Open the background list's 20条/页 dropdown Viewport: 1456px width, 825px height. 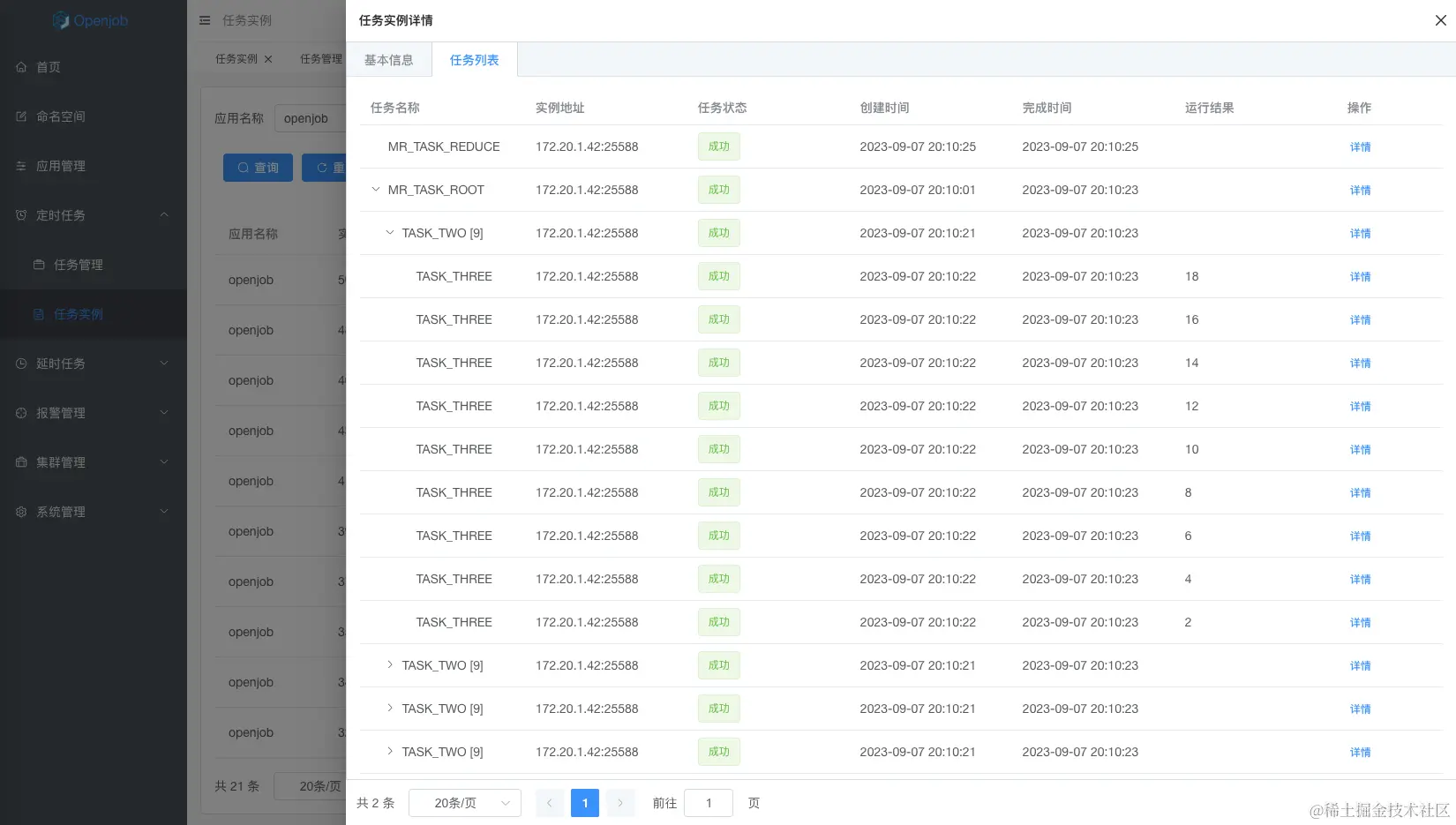310,786
